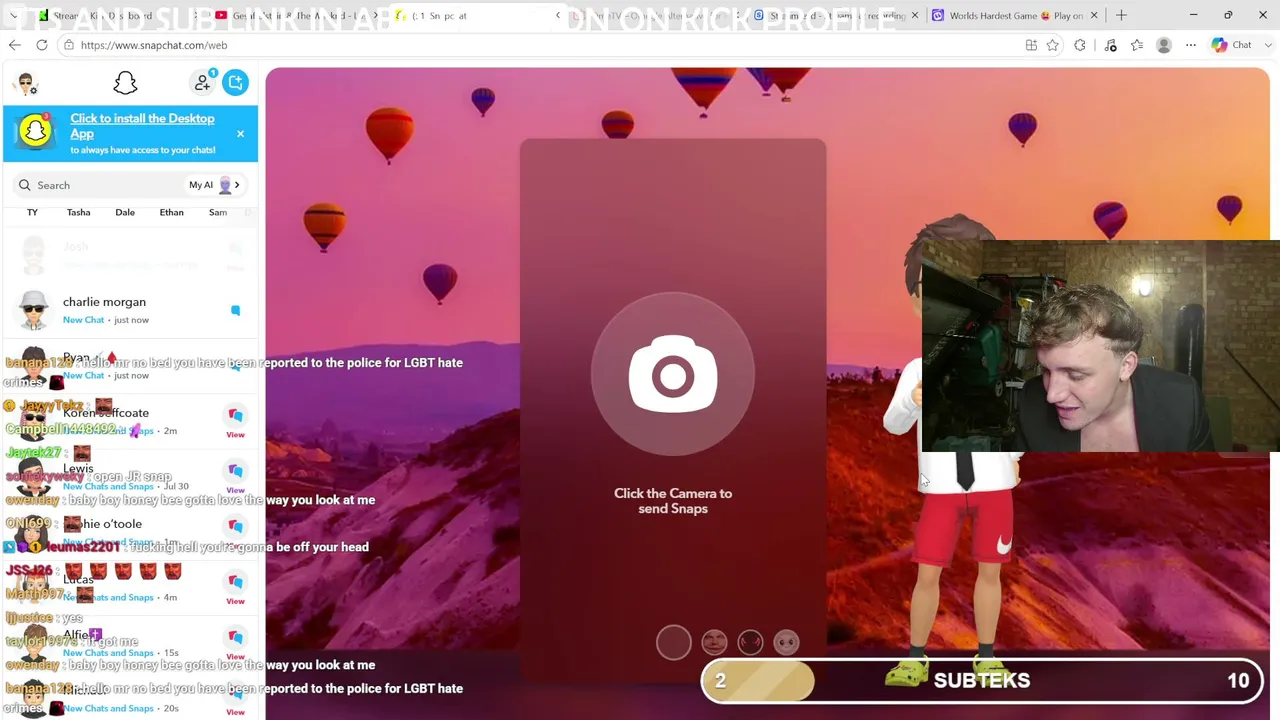Go back in the browser

point(14,45)
